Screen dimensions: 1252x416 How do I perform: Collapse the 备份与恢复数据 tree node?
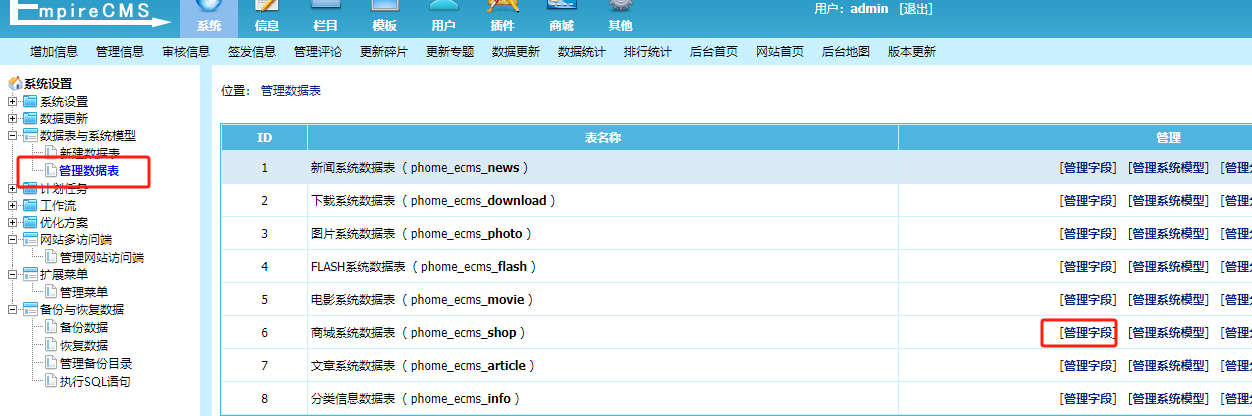(12, 309)
